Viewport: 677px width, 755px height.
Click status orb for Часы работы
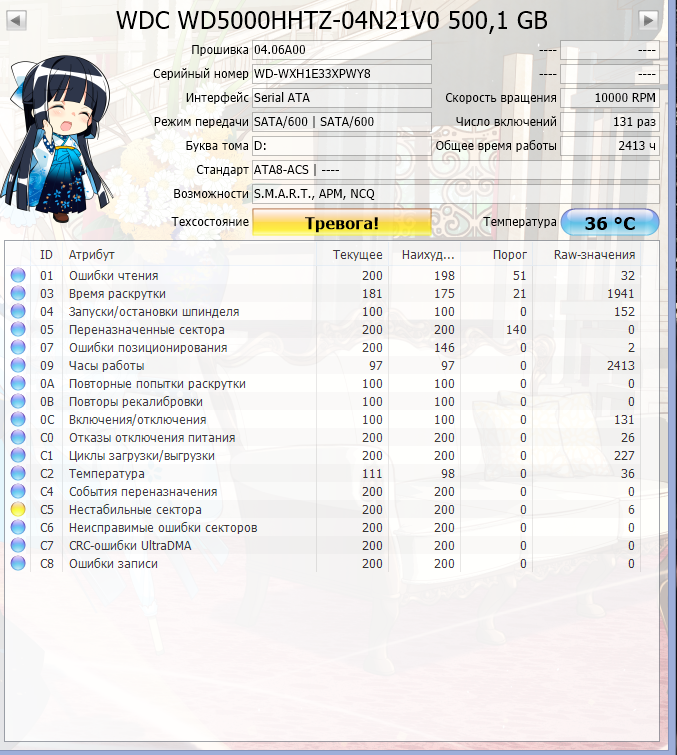tap(18, 365)
